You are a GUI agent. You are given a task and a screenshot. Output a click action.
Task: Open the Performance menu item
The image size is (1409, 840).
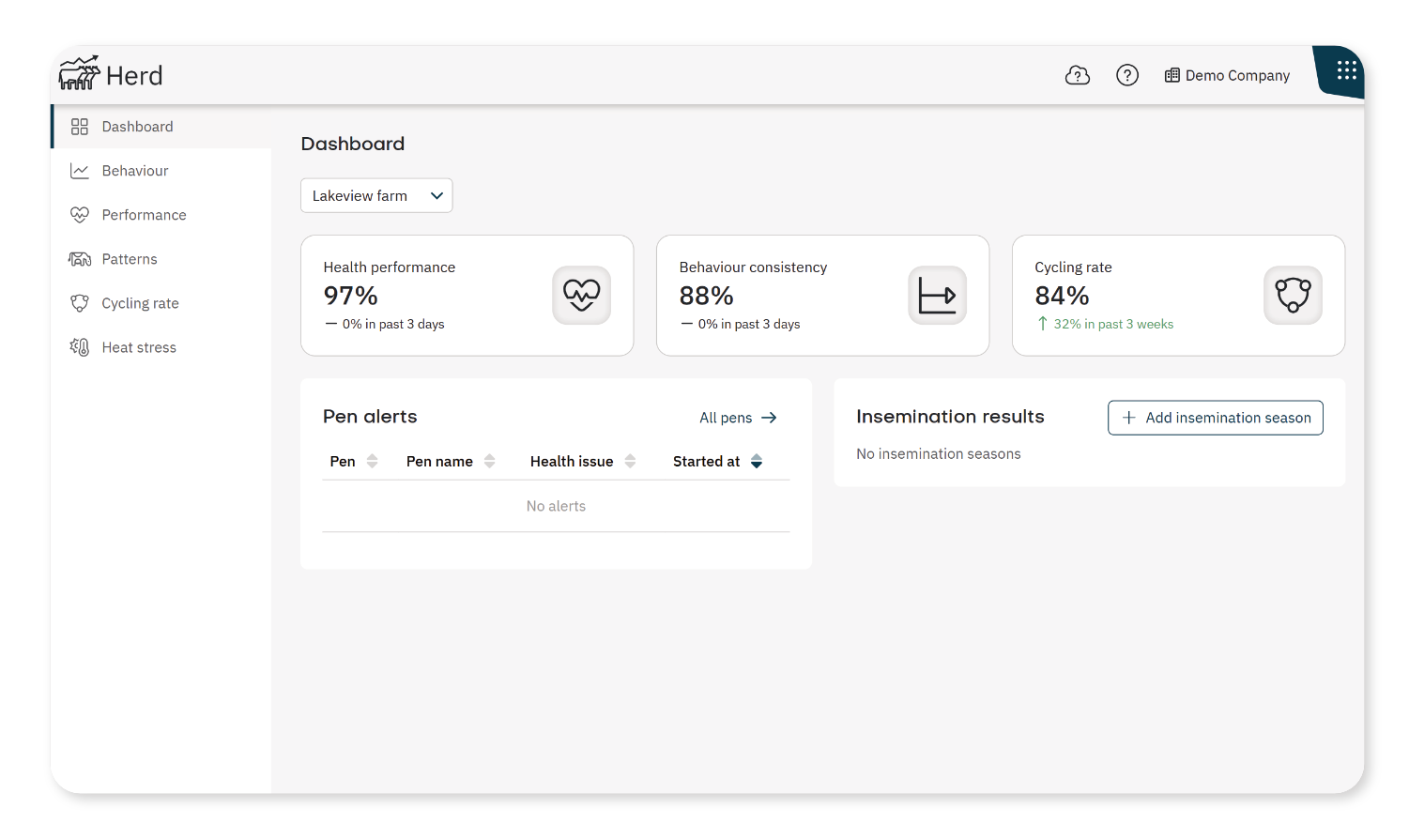tap(161, 215)
